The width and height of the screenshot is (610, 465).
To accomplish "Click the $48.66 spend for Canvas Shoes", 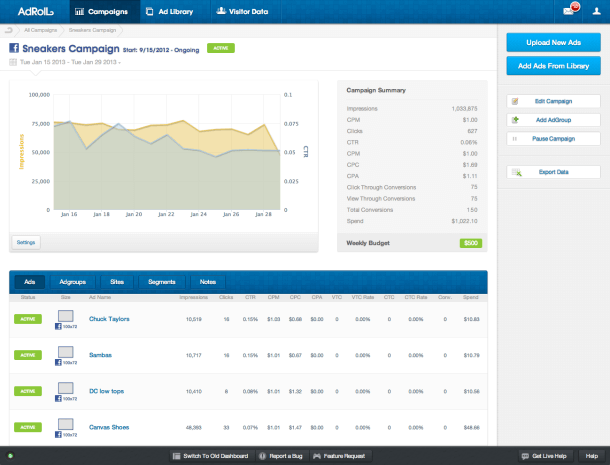I will click(472, 427).
